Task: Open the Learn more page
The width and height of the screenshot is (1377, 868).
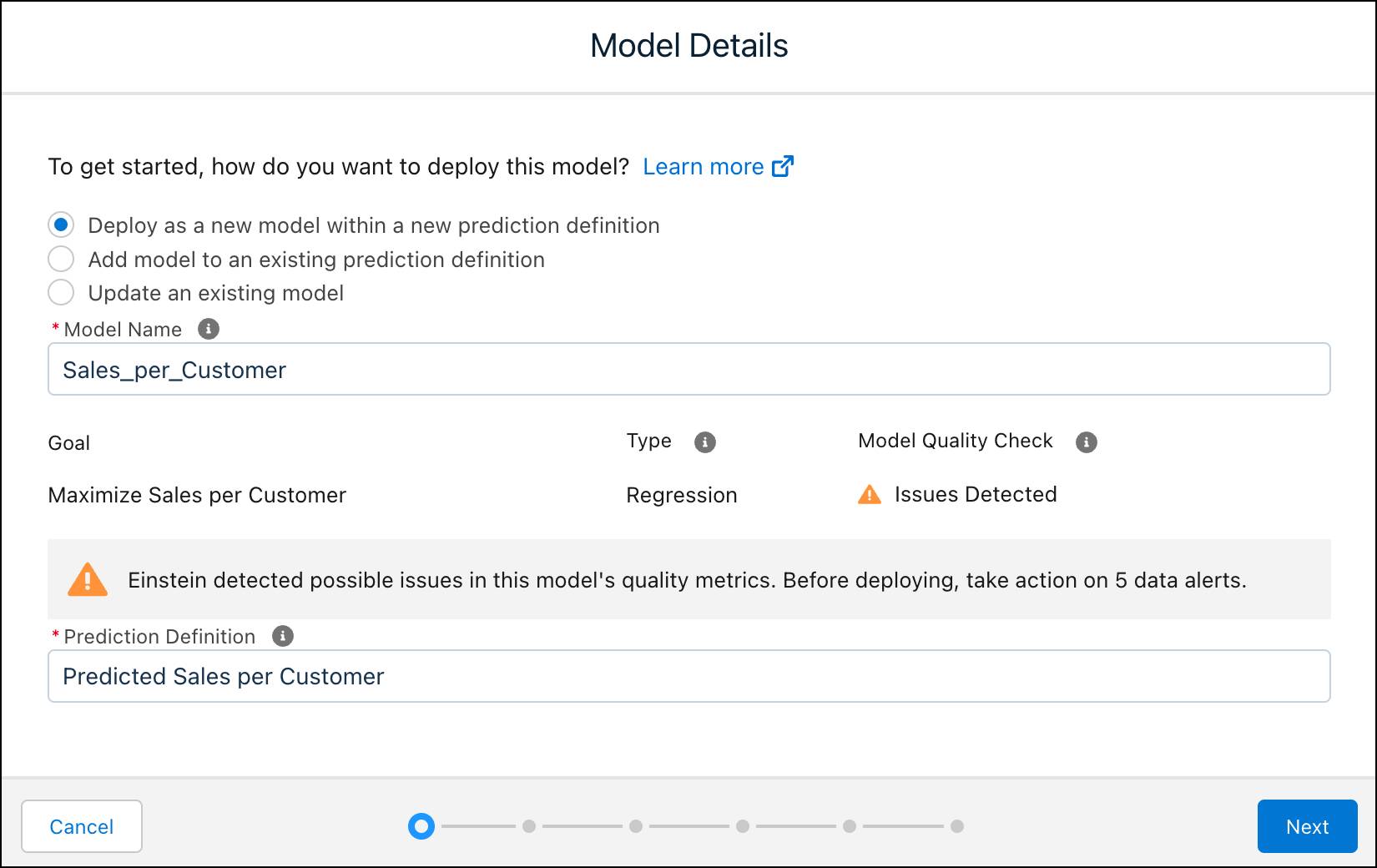Action: pyautogui.click(x=704, y=166)
